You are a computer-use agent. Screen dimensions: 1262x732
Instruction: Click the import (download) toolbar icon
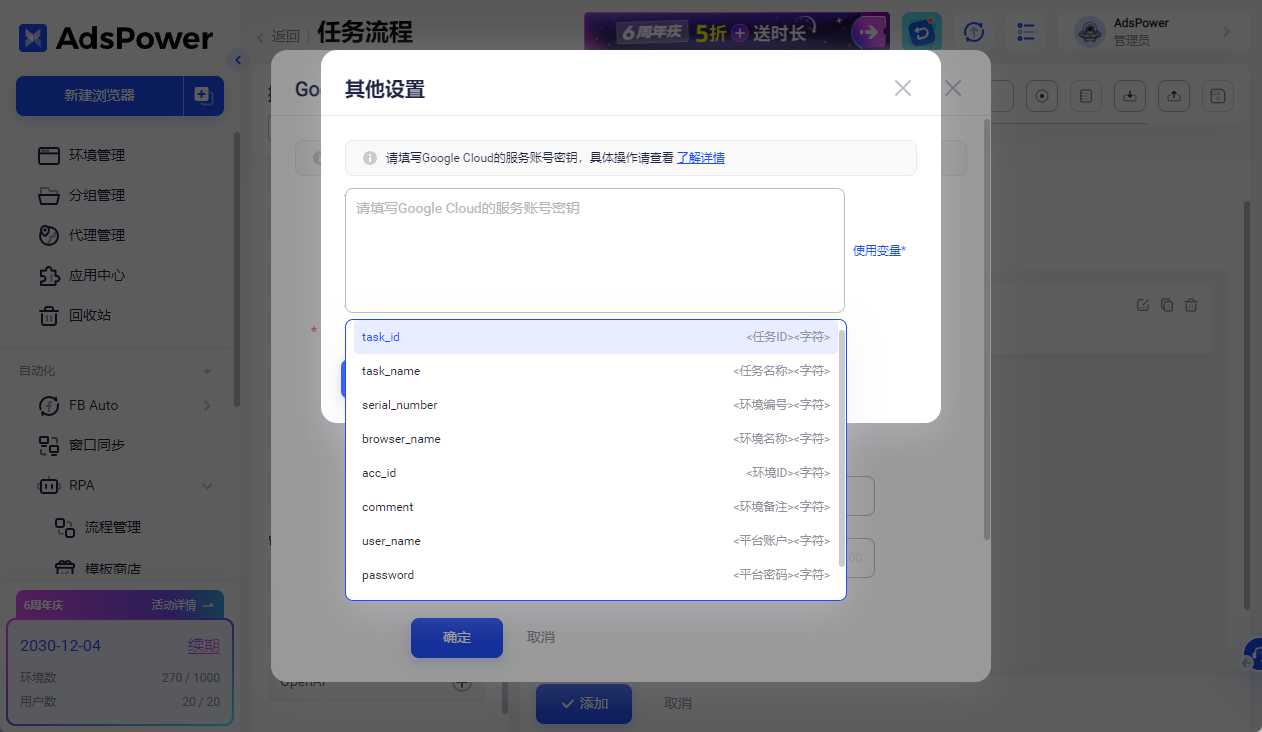1129,95
